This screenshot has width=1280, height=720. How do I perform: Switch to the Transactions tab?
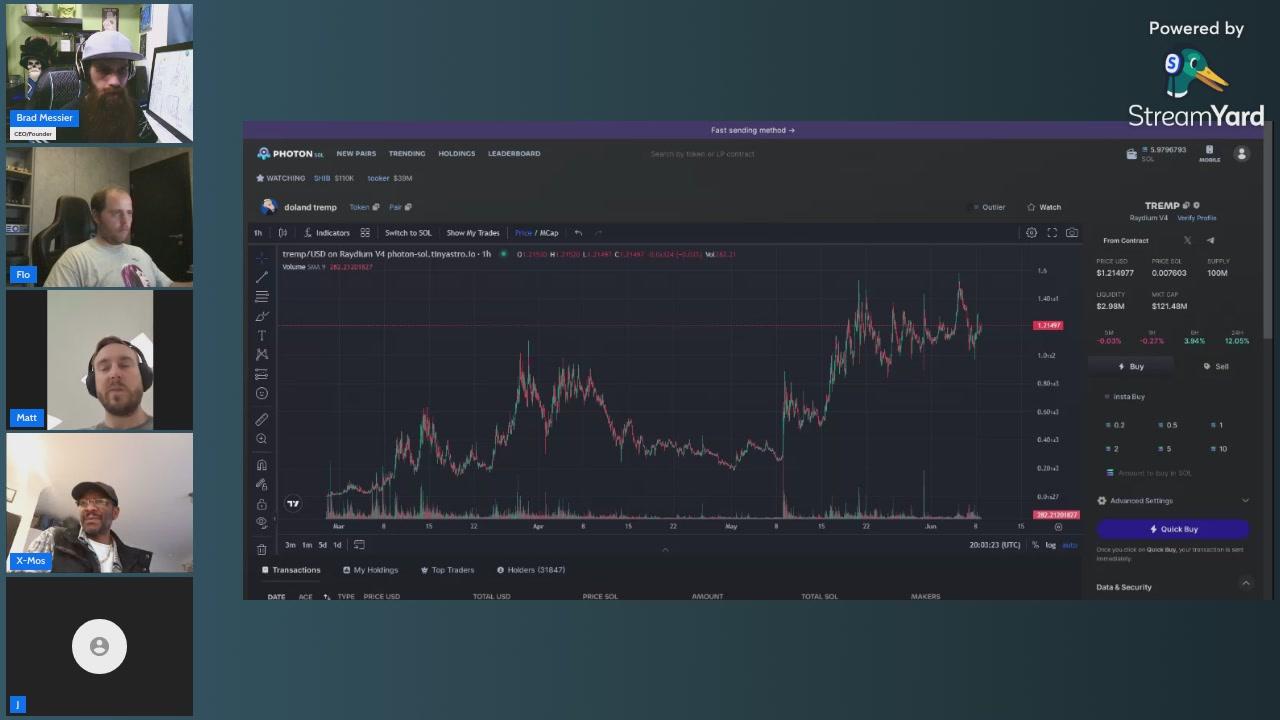292,570
